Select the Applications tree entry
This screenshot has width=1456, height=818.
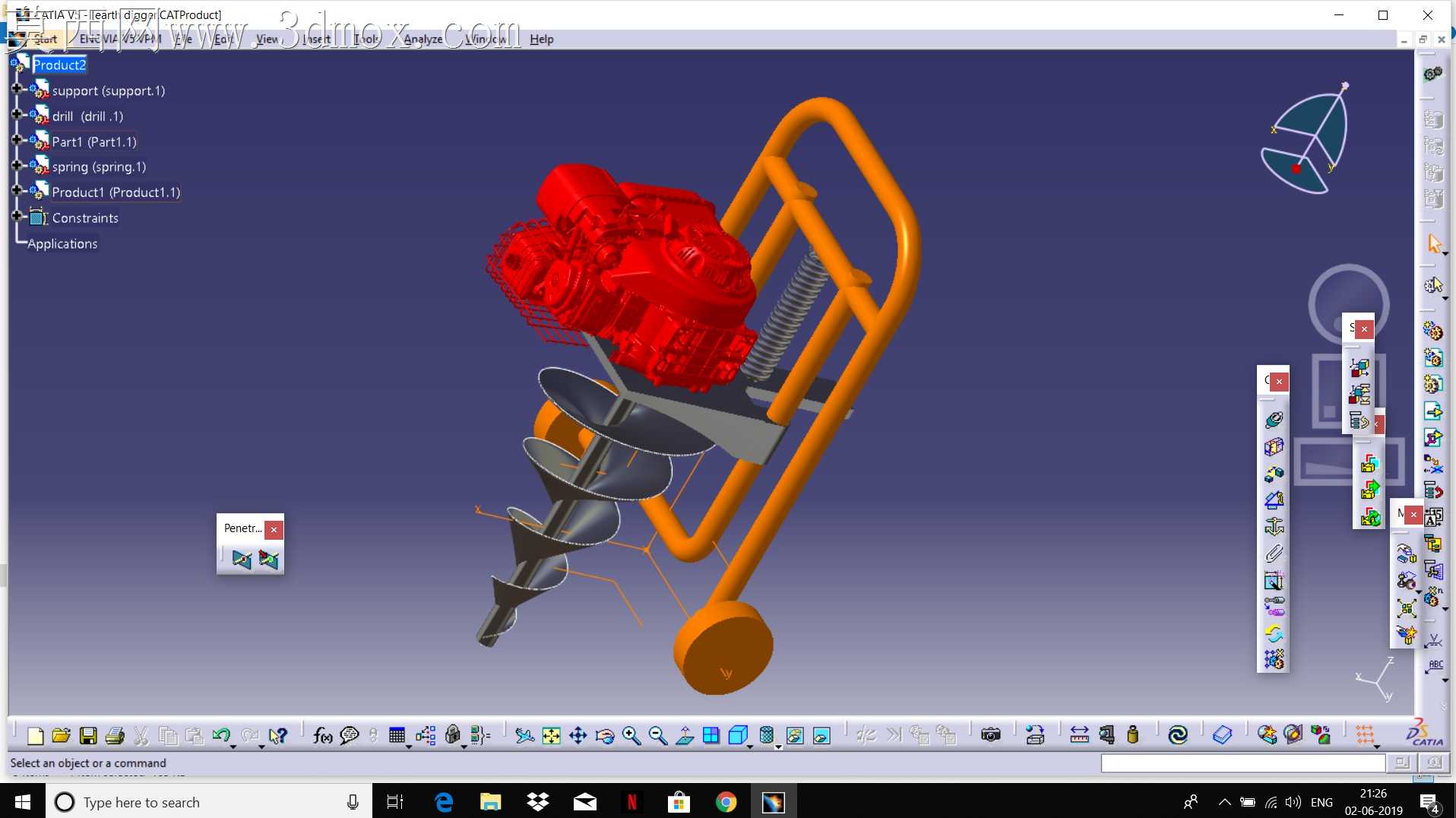(x=62, y=244)
